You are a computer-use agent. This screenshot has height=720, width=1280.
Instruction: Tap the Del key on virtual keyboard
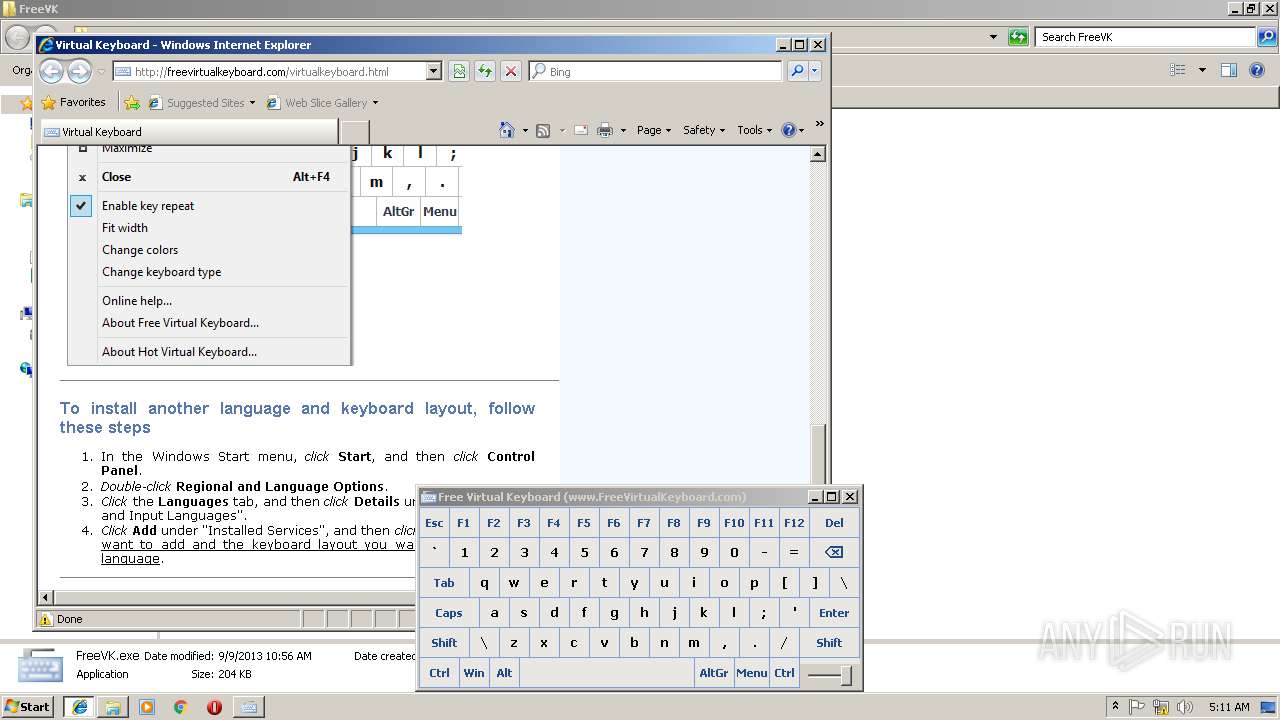pos(834,522)
